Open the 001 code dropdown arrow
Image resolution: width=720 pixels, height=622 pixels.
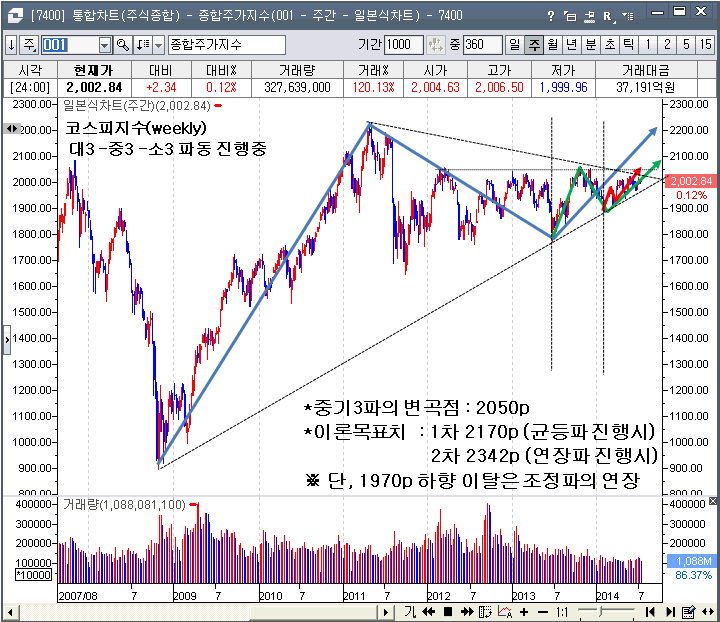pyautogui.click(x=105, y=45)
